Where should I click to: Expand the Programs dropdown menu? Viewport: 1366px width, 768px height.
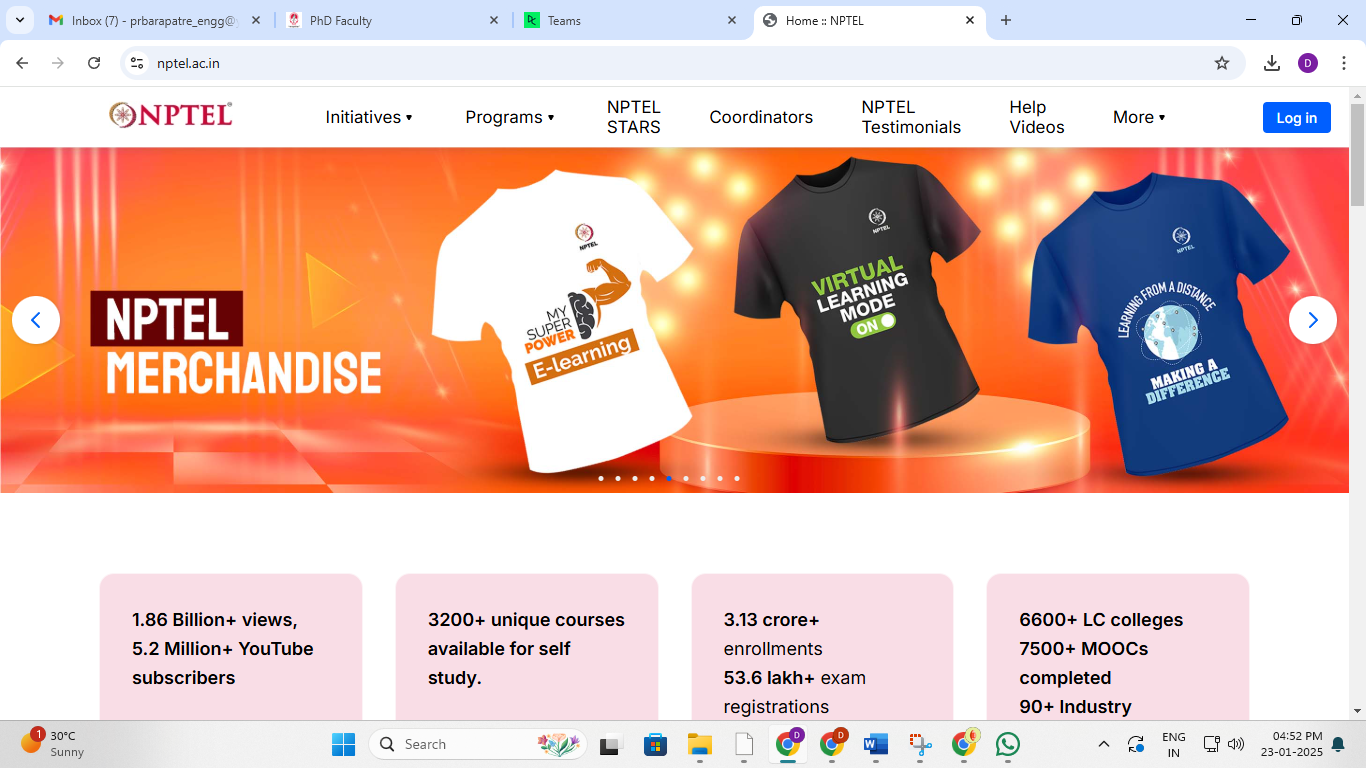click(x=510, y=117)
